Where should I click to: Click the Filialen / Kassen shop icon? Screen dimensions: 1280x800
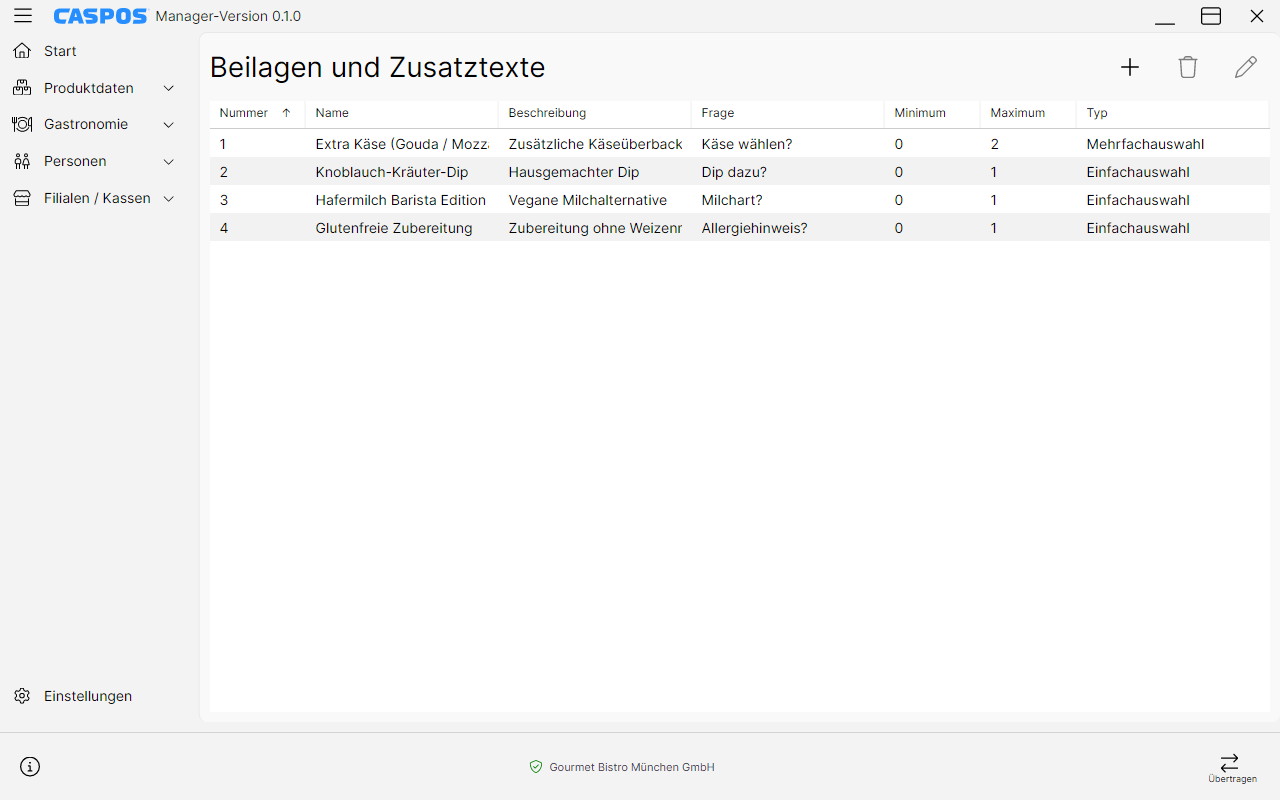point(22,198)
